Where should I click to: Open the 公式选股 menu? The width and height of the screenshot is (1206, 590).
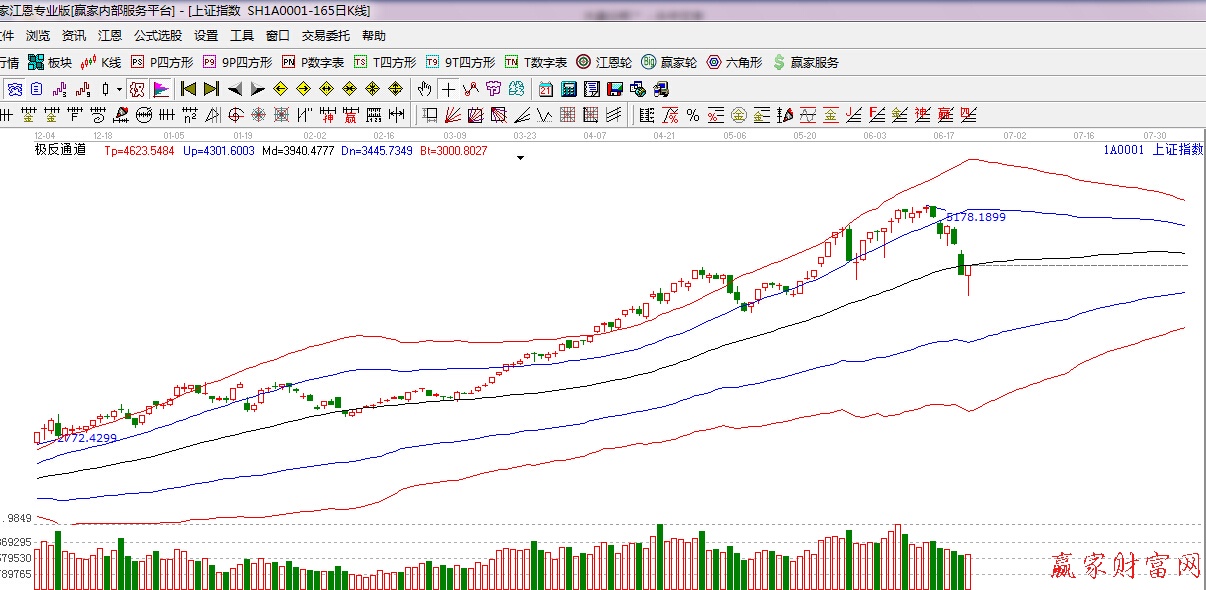click(x=158, y=36)
